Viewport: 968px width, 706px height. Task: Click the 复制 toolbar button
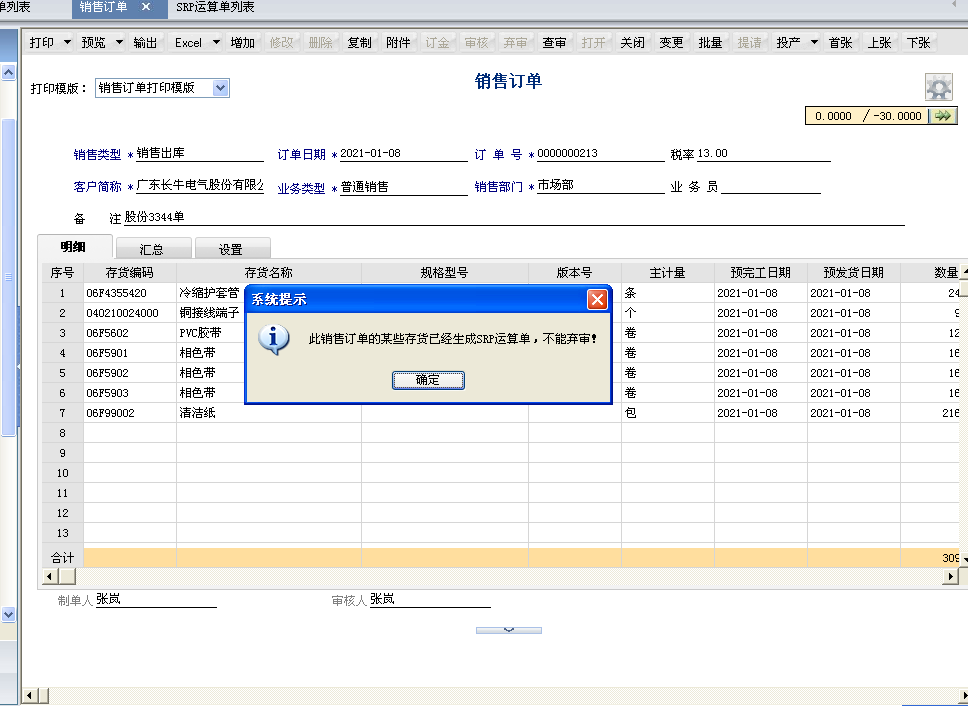pos(359,43)
